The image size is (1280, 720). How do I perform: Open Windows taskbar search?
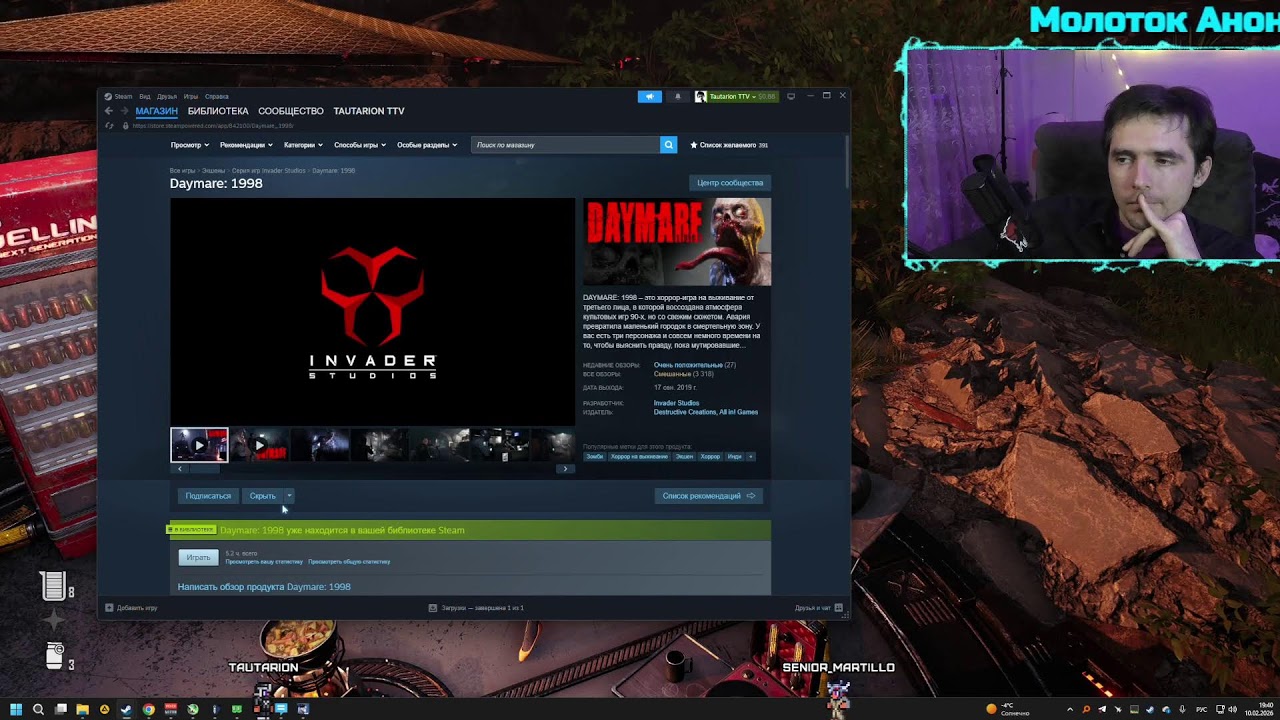tap(38, 710)
